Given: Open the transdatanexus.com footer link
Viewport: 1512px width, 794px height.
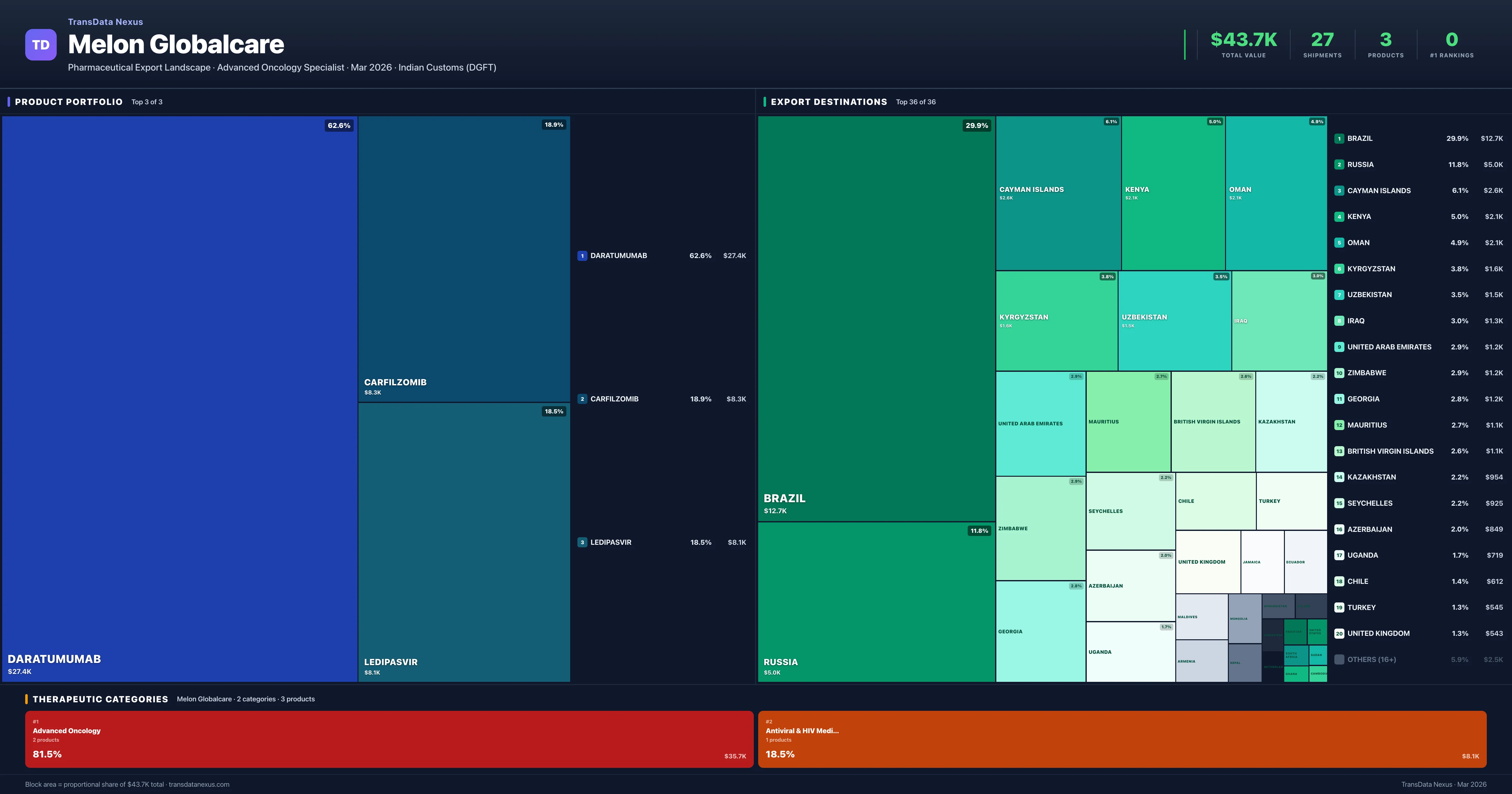Looking at the screenshot, I should tap(199, 784).
